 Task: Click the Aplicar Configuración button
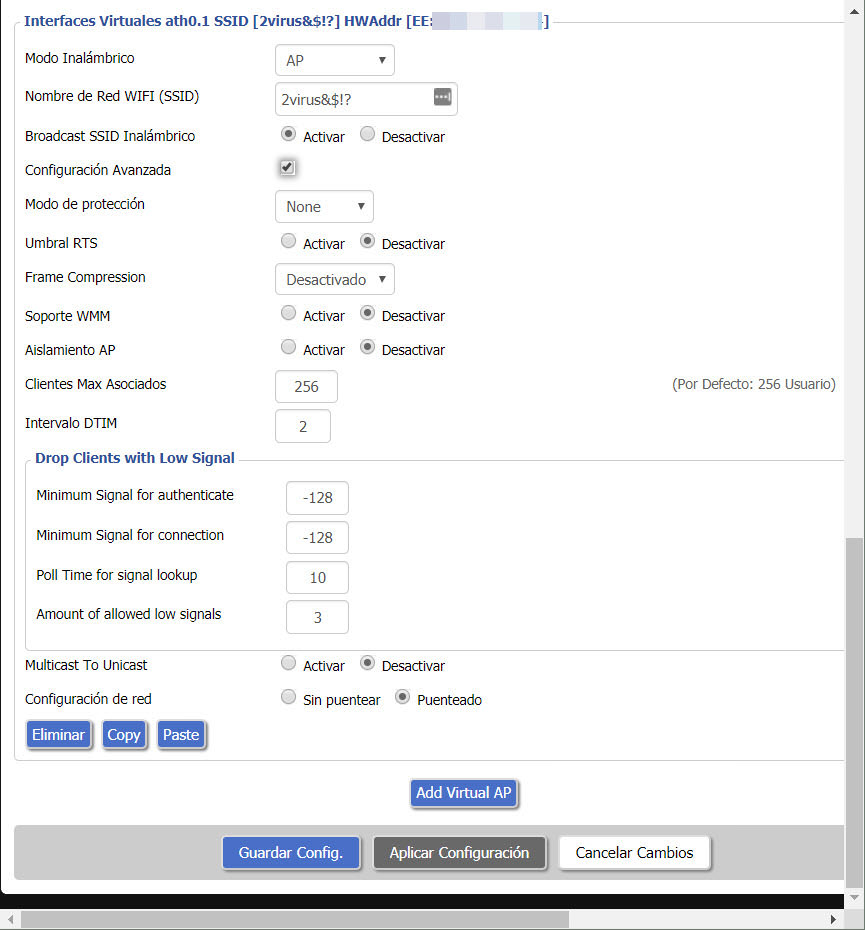[x=459, y=853]
